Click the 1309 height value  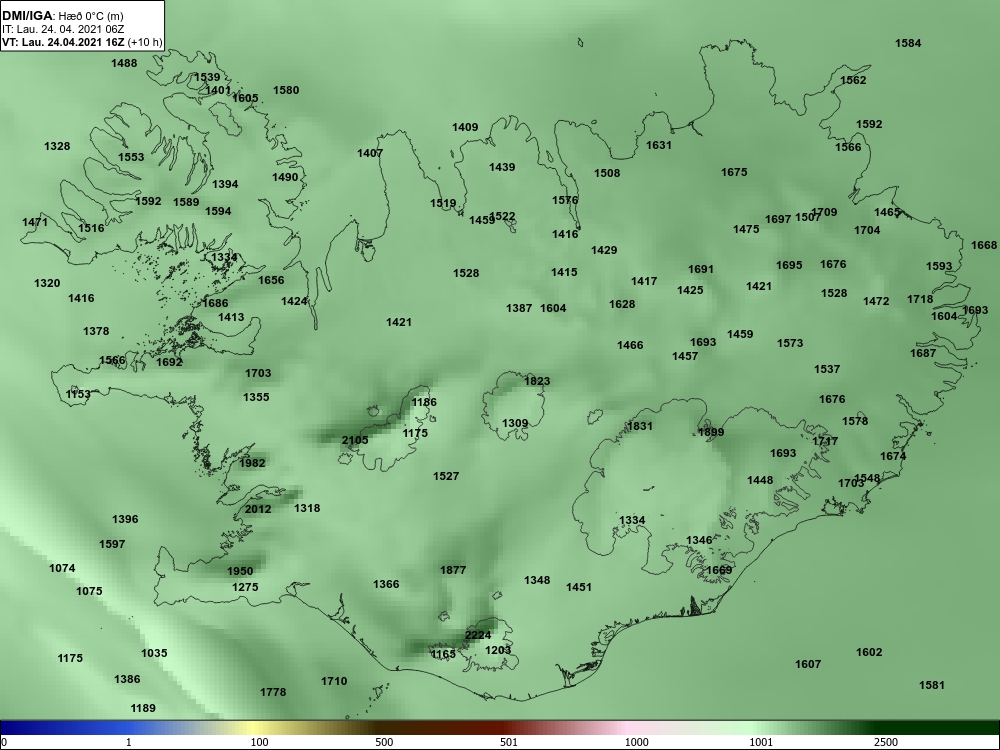pyautogui.click(x=515, y=423)
